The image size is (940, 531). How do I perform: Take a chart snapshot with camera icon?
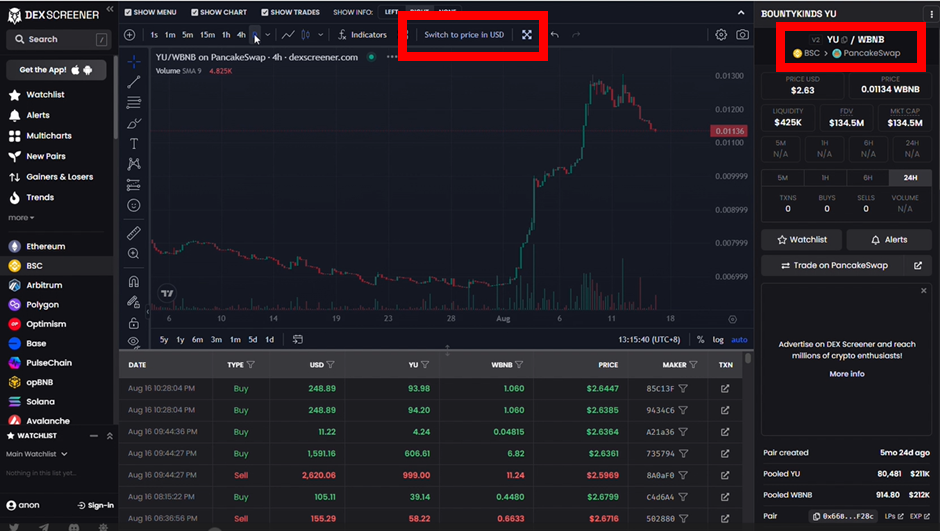pyautogui.click(x=742, y=35)
